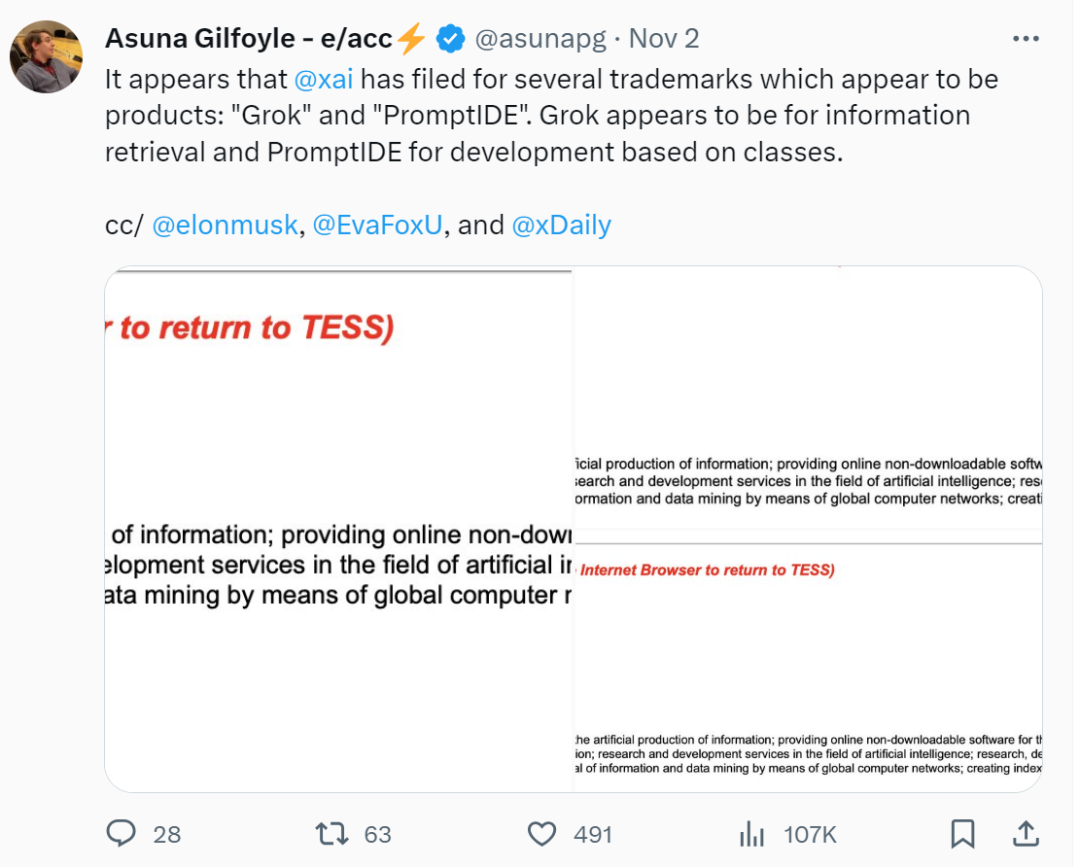
Task: Open Asuna Gilfoyle's profile avatar
Action: point(46,56)
